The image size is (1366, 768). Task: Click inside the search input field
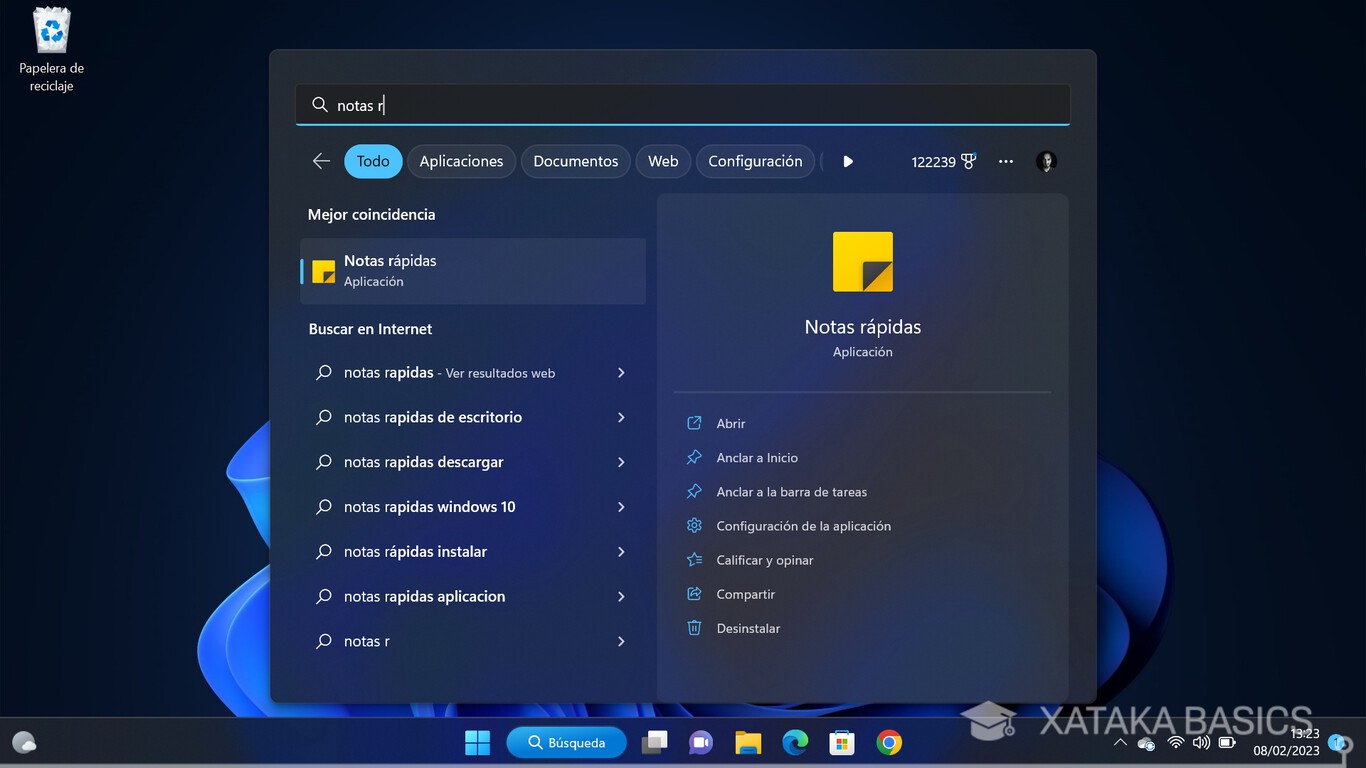683,104
